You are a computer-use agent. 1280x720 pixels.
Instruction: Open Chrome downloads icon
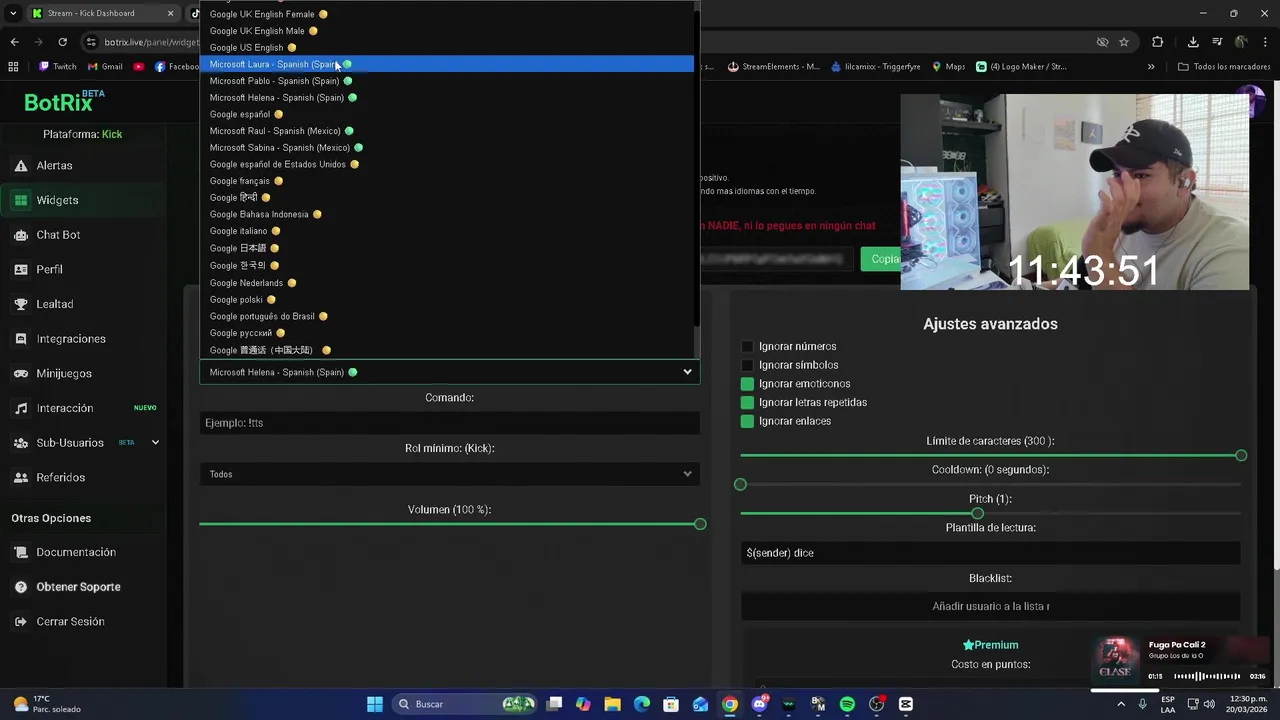1193,42
